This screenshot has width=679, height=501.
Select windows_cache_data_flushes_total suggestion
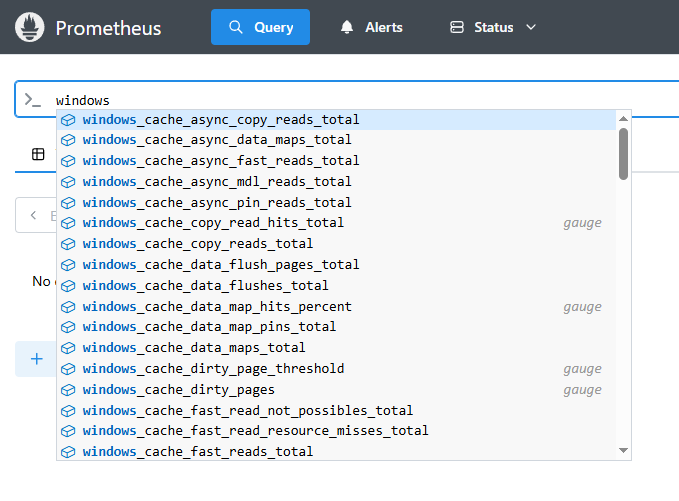[x=336, y=285]
